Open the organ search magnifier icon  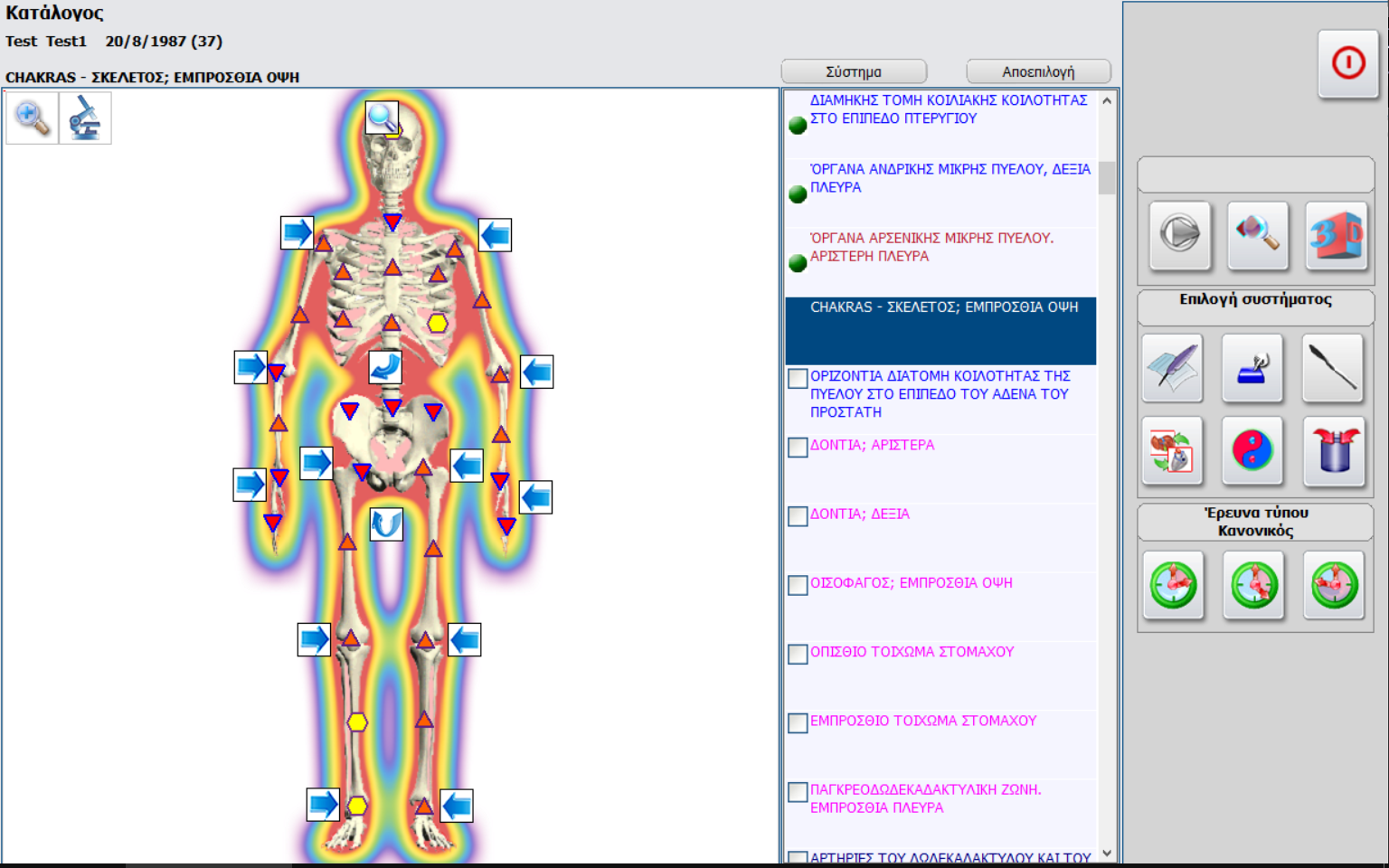coord(1258,235)
